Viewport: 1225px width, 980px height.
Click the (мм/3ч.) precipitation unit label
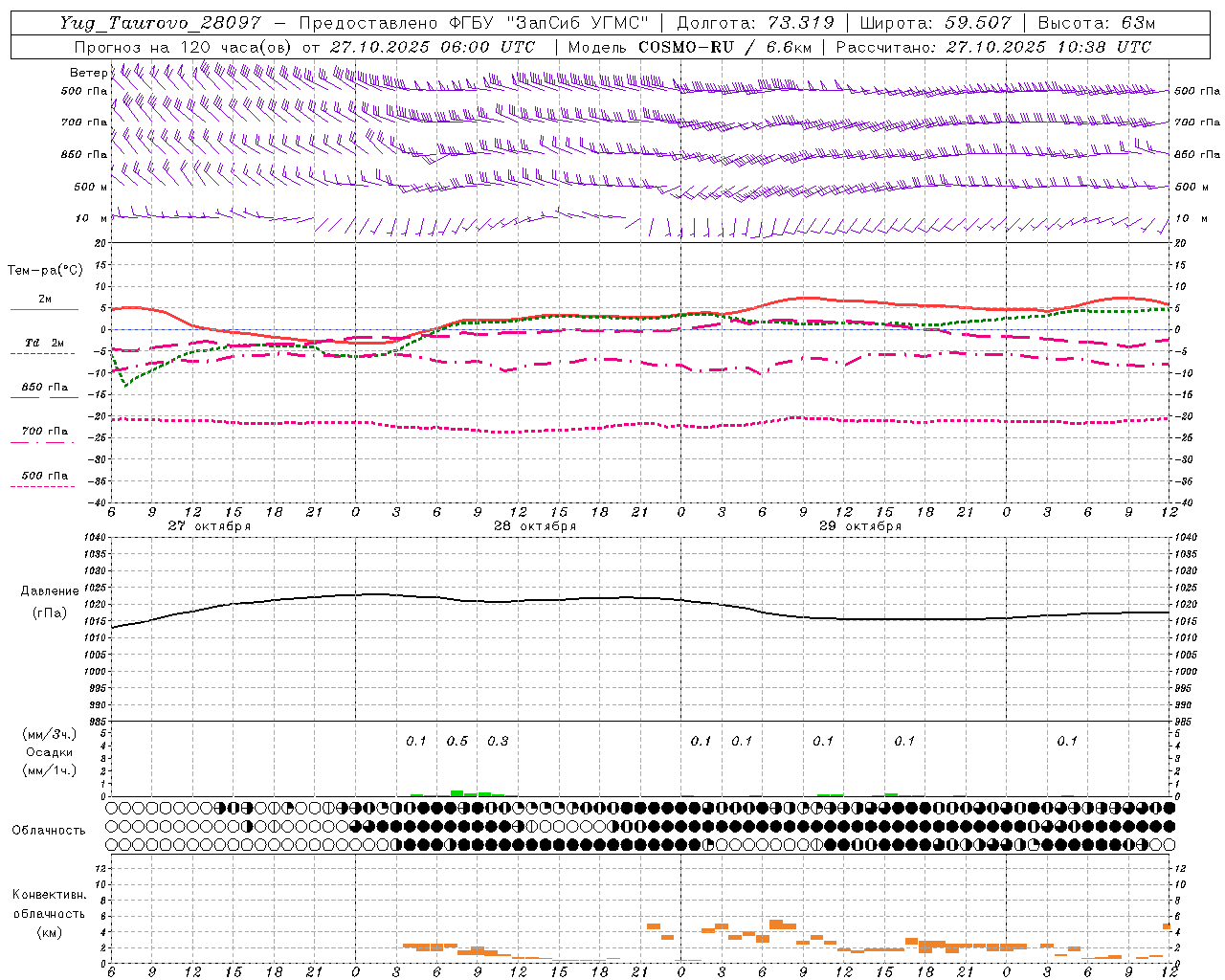coord(49,734)
